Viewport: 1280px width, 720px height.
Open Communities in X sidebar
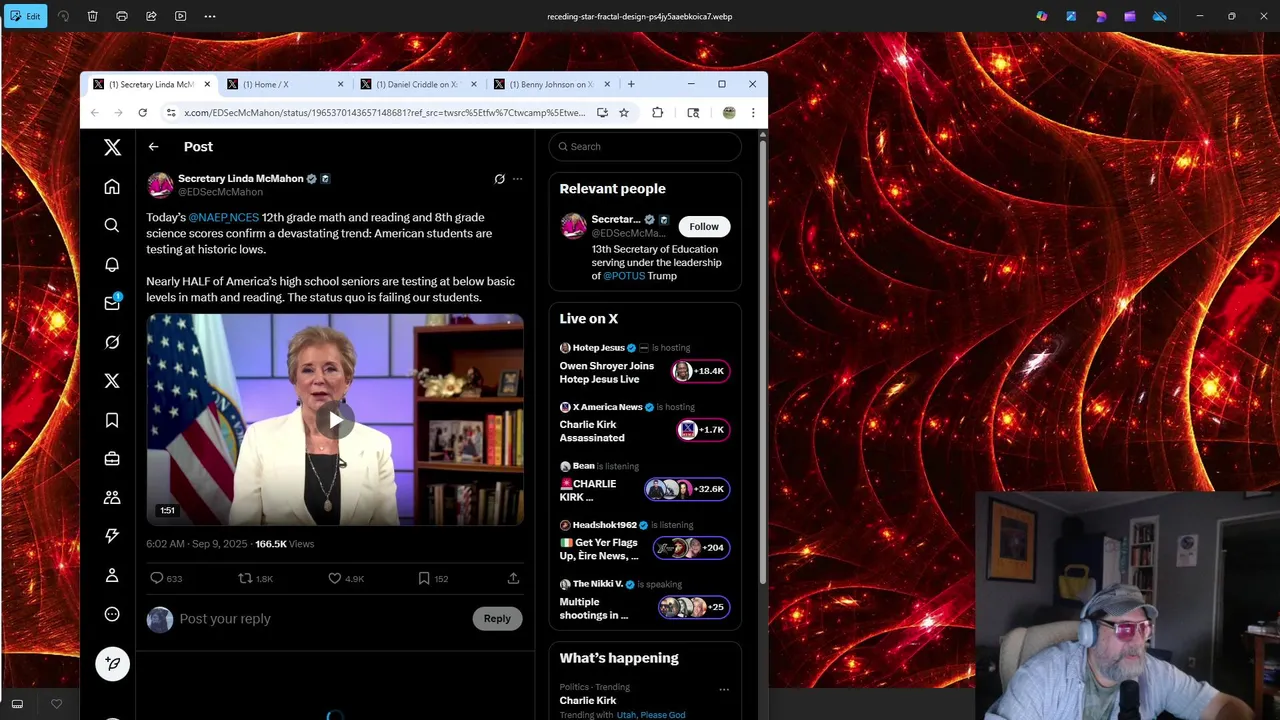pos(112,497)
